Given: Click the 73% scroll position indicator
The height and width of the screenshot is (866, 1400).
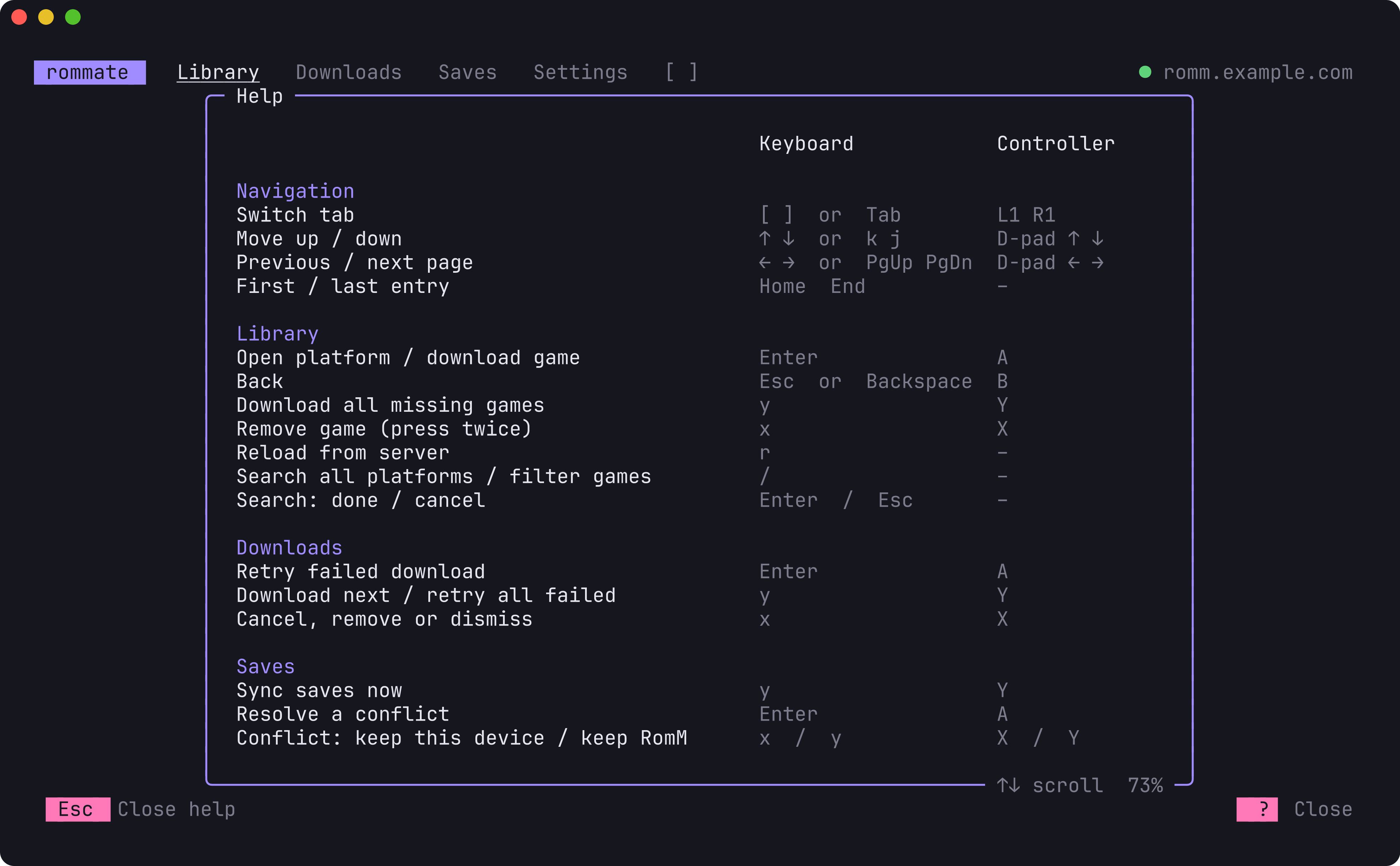Looking at the screenshot, I should (x=1145, y=785).
